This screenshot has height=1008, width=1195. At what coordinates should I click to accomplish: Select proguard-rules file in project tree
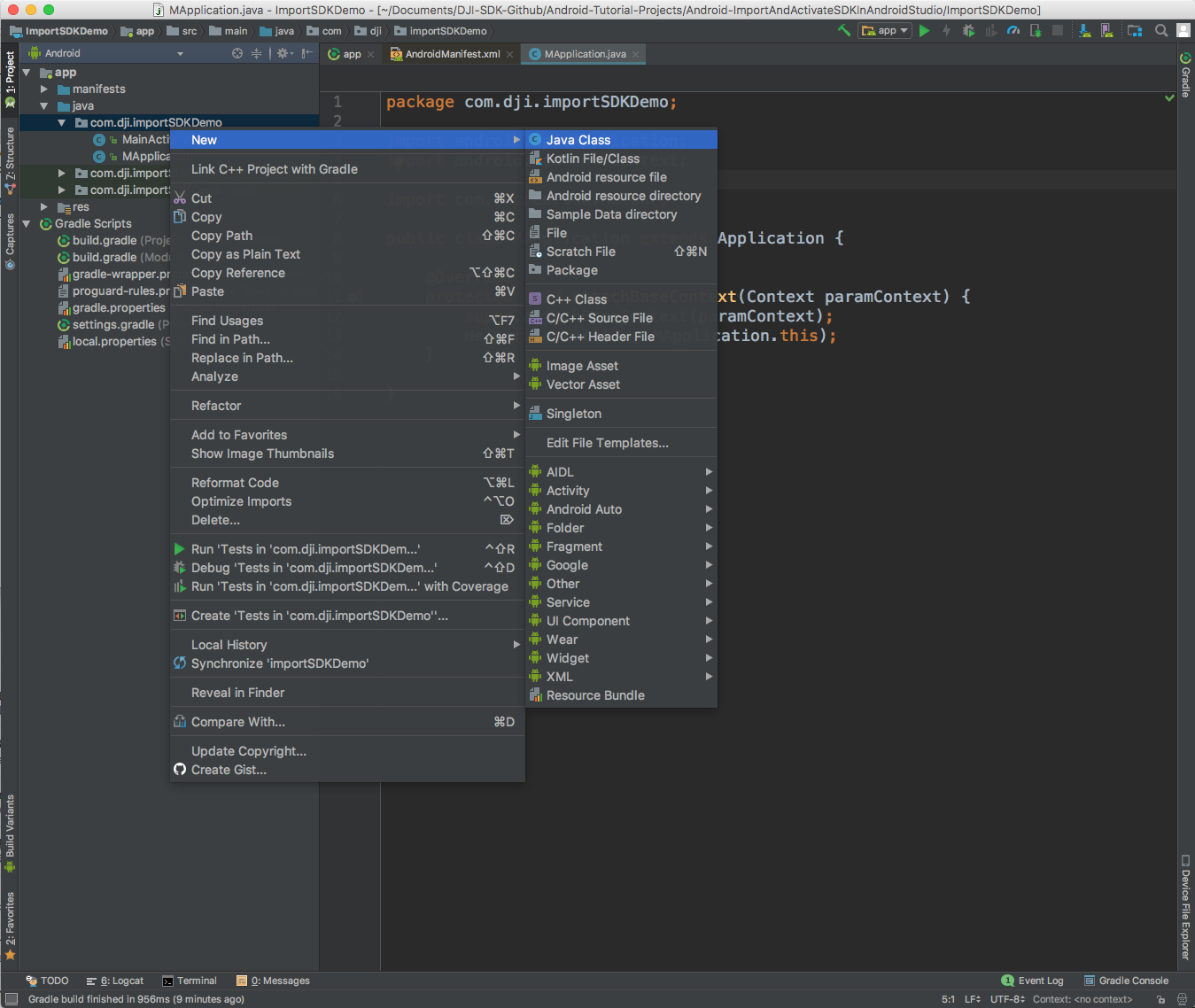113,291
